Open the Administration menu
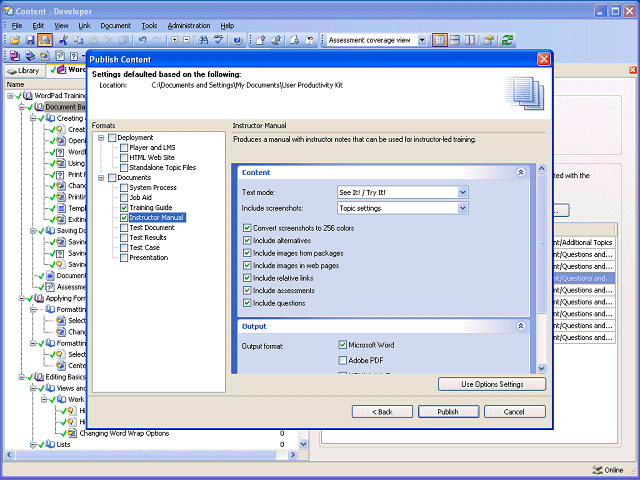Viewport: 640px width, 480px height. point(189,26)
